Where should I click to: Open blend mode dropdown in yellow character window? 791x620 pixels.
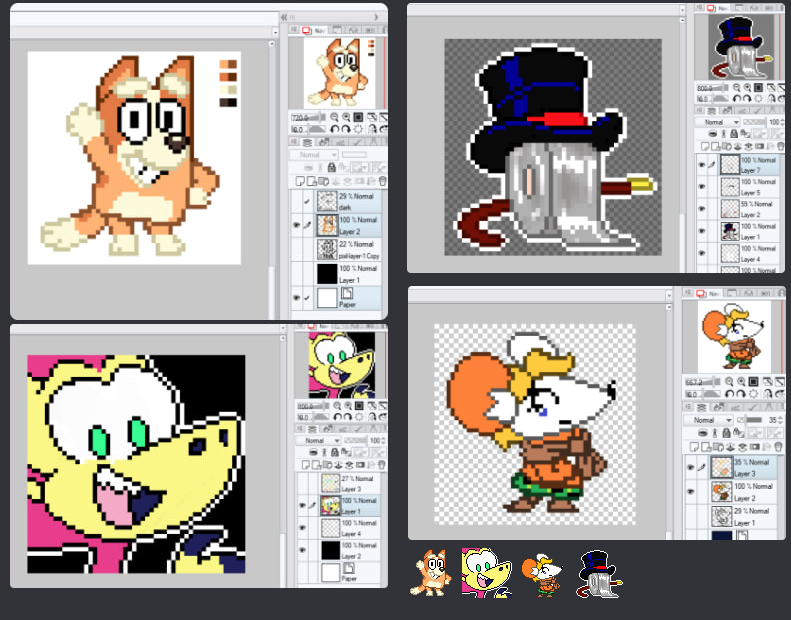317,440
